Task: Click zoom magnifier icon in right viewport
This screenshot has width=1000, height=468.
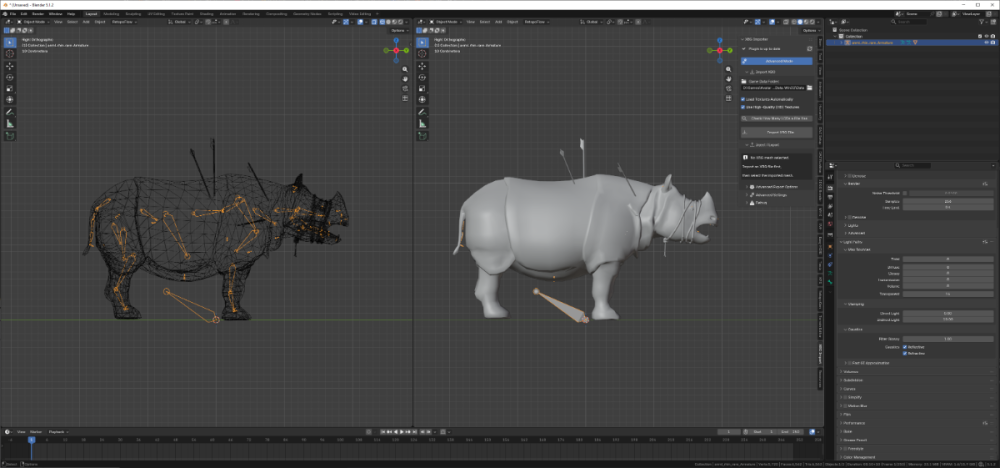Action: (729, 69)
